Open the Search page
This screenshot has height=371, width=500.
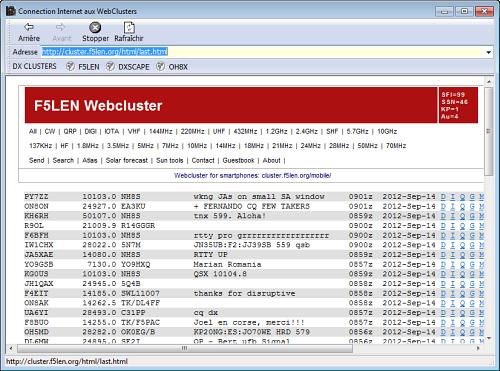[63, 160]
